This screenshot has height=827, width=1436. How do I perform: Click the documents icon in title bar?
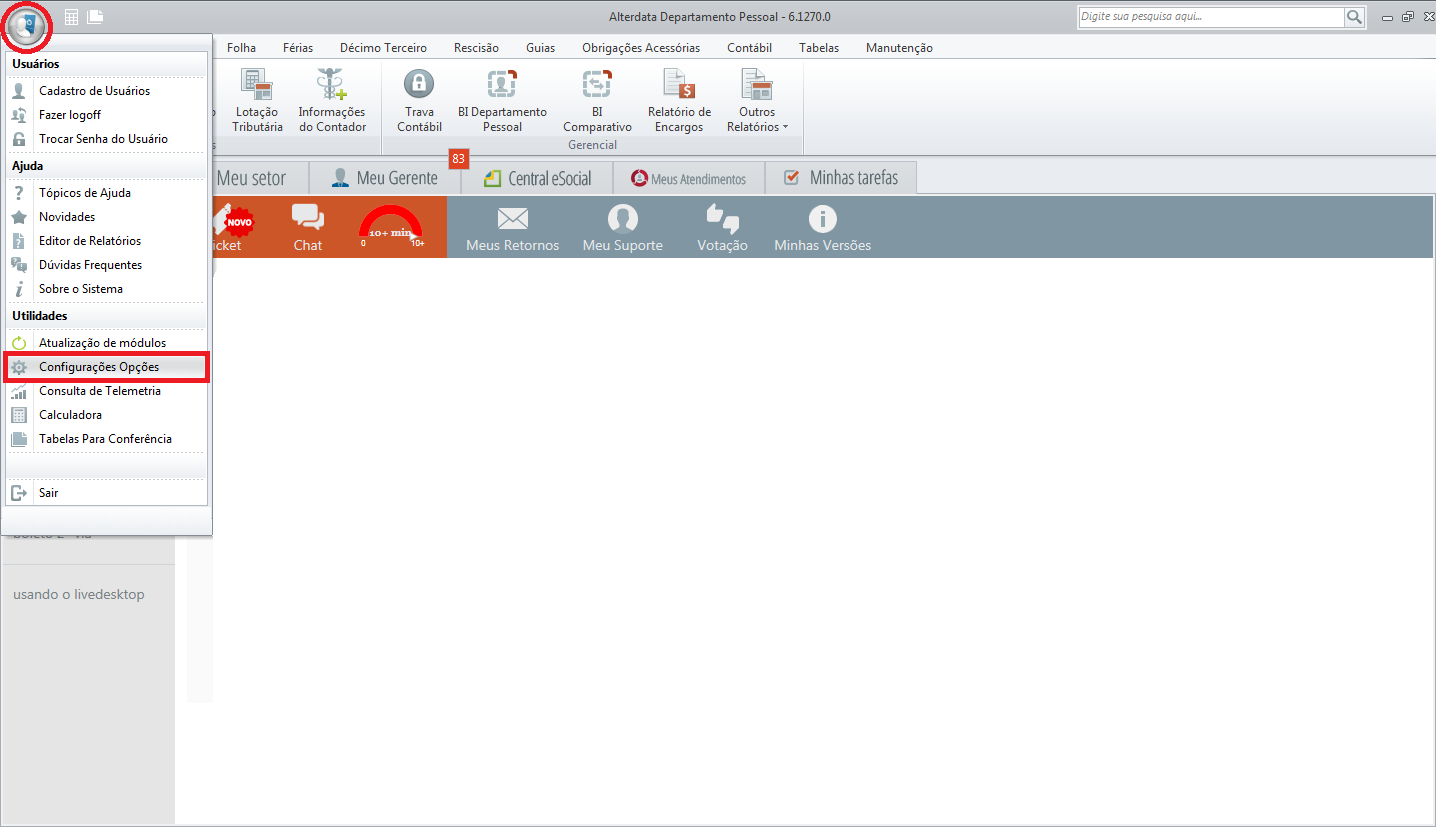tap(95, 17)
